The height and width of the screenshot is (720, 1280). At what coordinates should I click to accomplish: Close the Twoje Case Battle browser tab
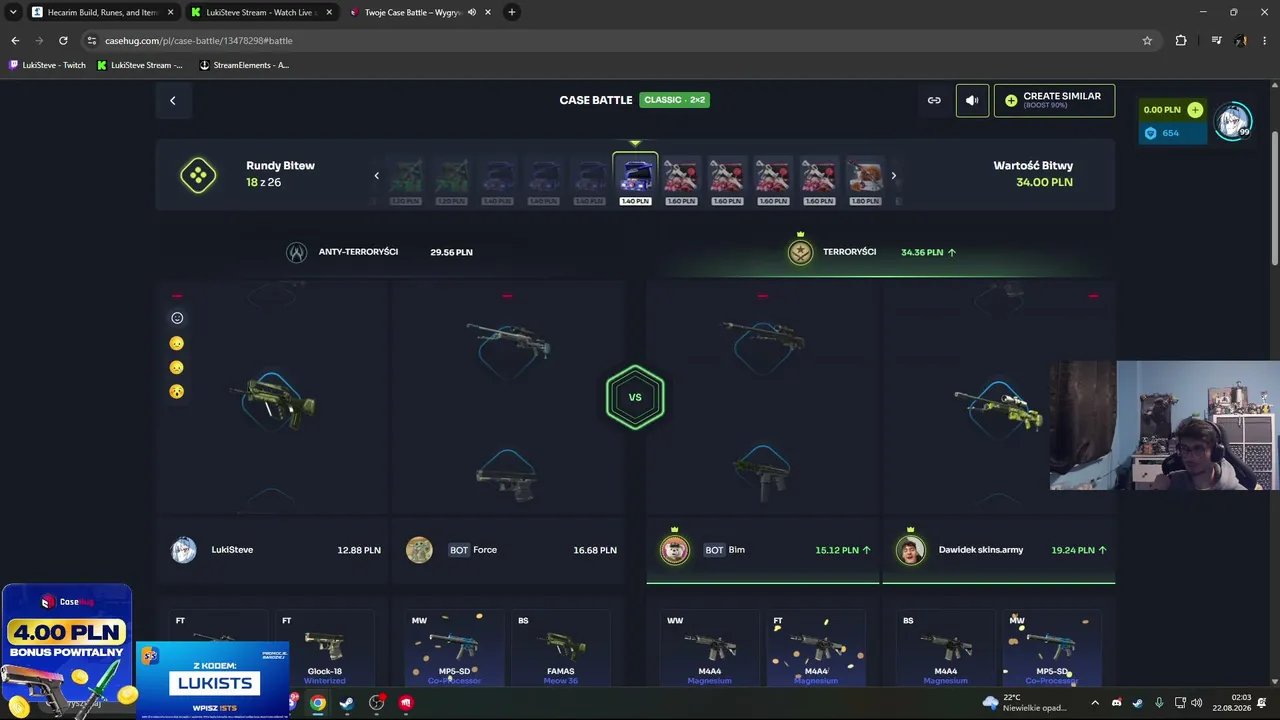click(x=488, y=12)
